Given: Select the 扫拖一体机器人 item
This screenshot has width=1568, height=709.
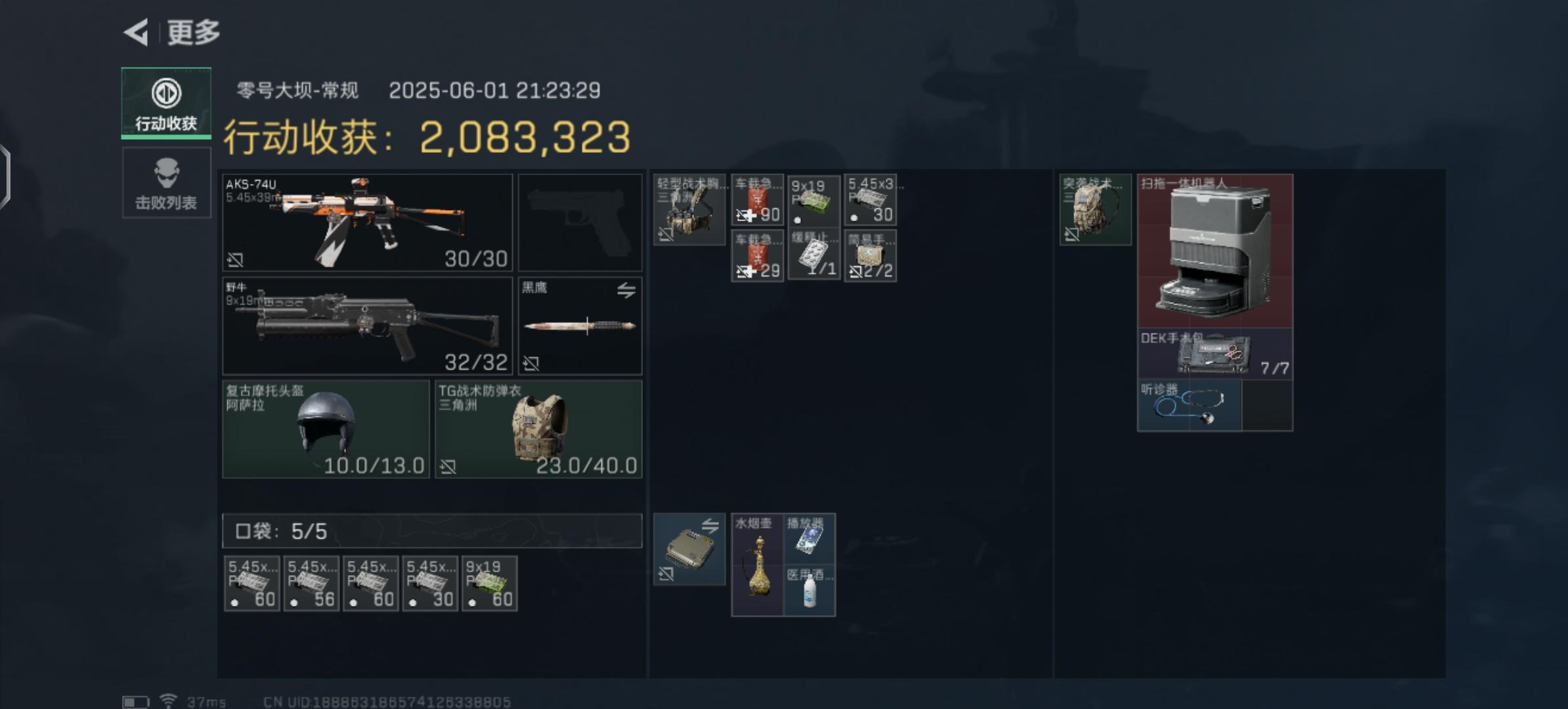Looking at the screenshot, I should click(x=1215, y=251).
